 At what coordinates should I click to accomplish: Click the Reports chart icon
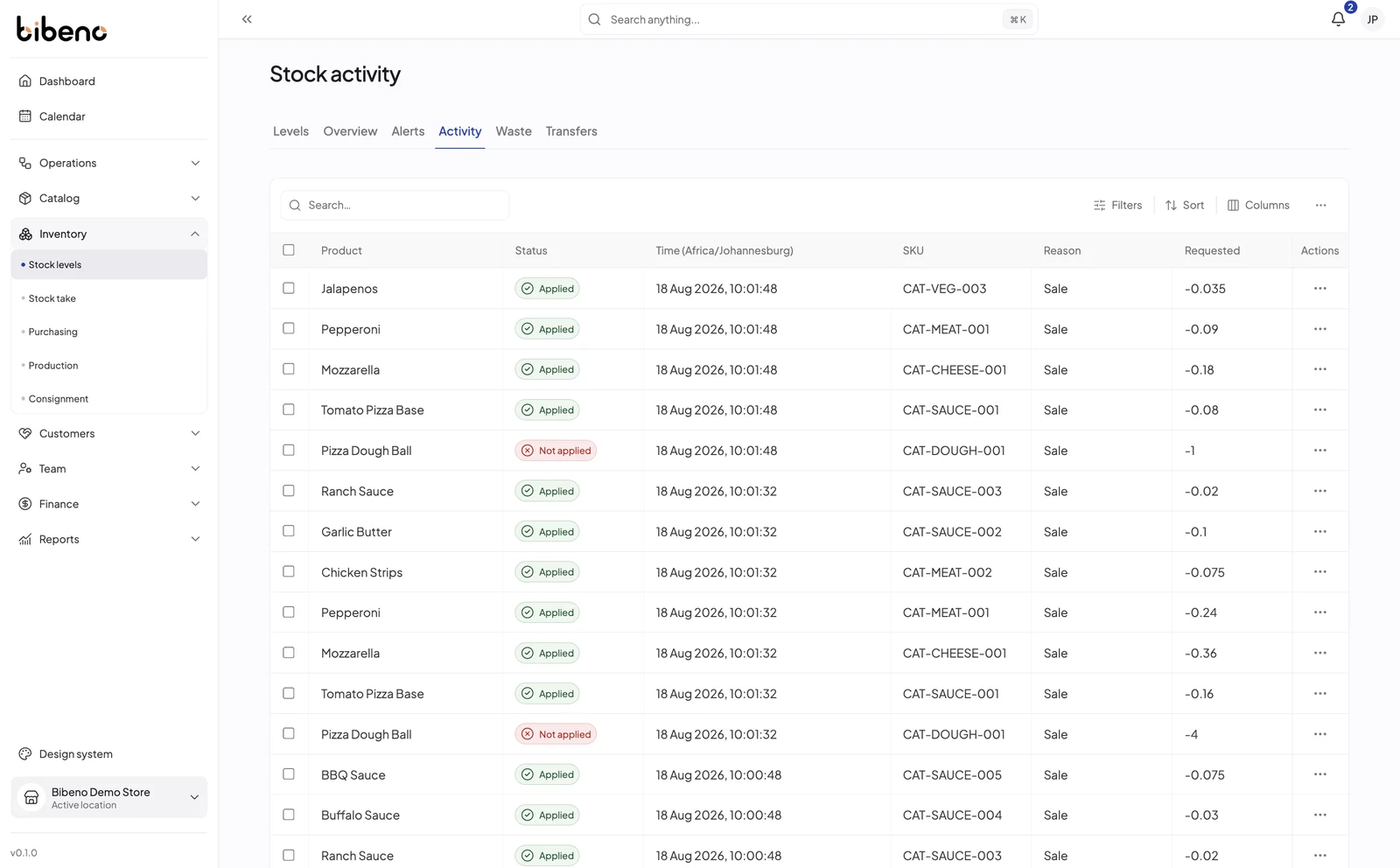(25, 539)
